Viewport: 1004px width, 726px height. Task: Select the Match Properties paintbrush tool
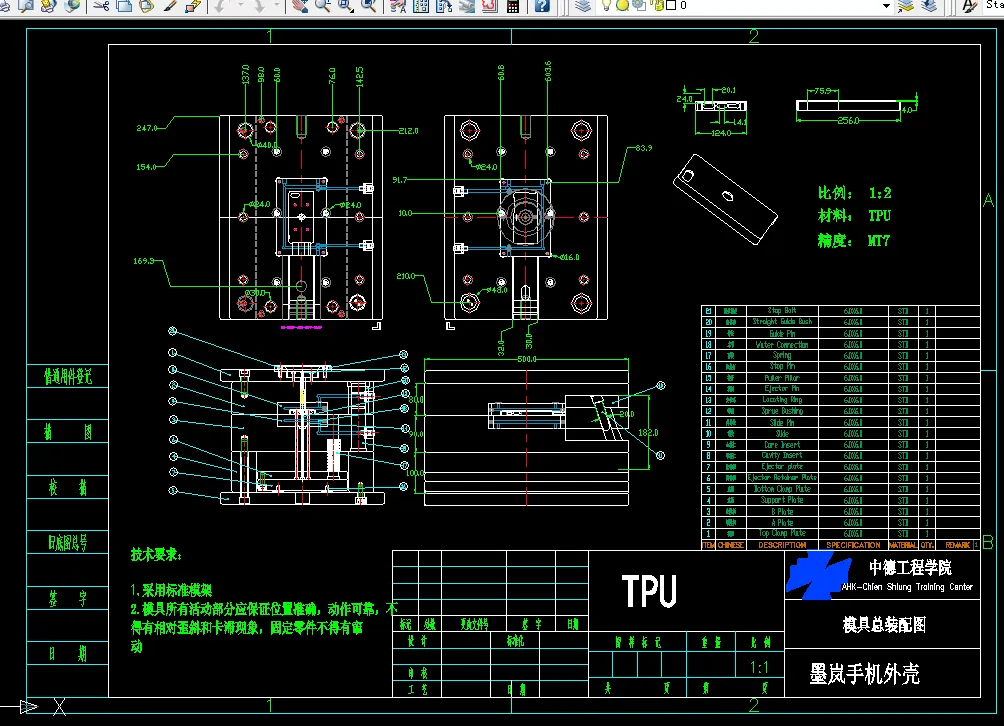pyautogui.click(x=170, y=6)
